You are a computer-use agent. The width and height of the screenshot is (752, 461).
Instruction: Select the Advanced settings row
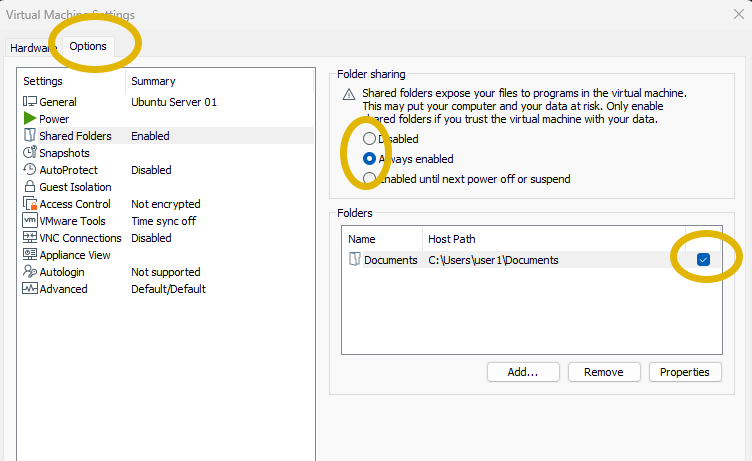[x=166, y=289]
